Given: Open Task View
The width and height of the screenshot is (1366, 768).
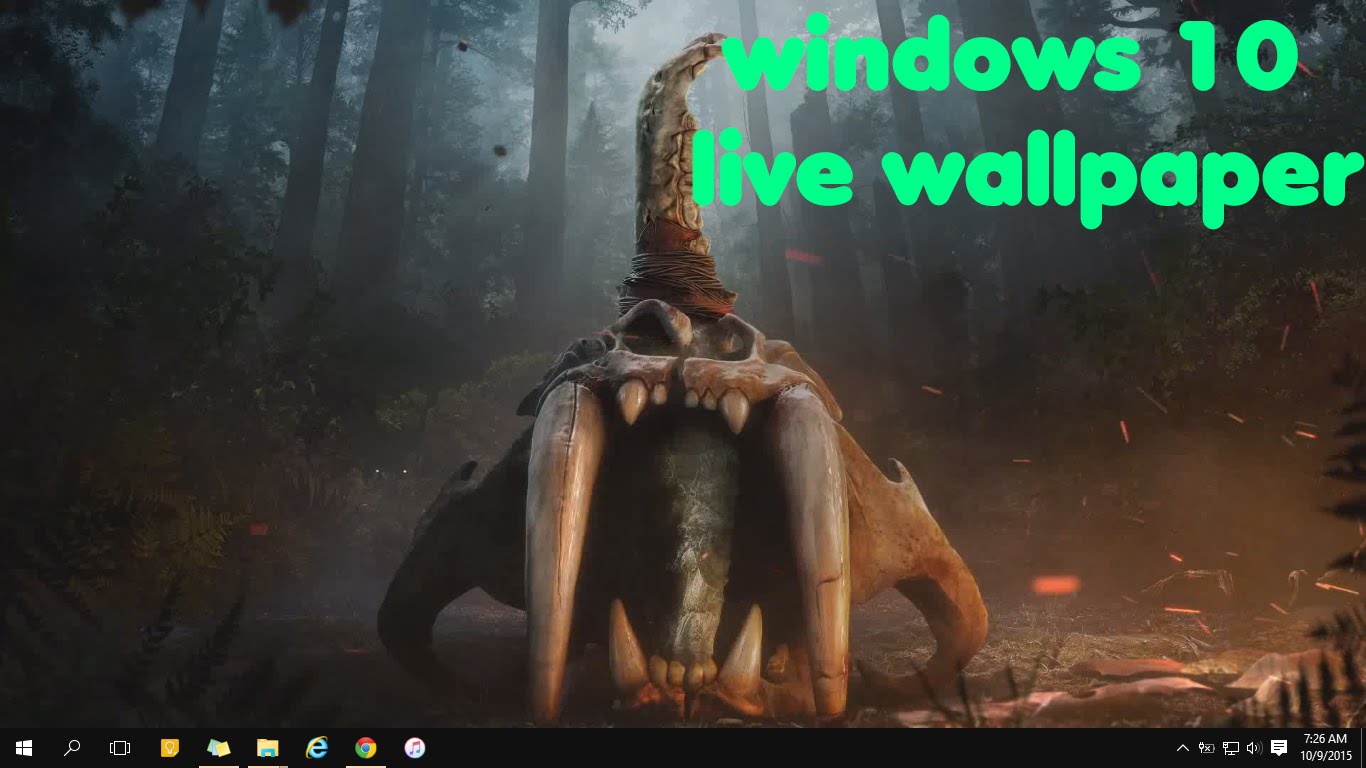Looking at the screenshot, I should pos(119,747).
